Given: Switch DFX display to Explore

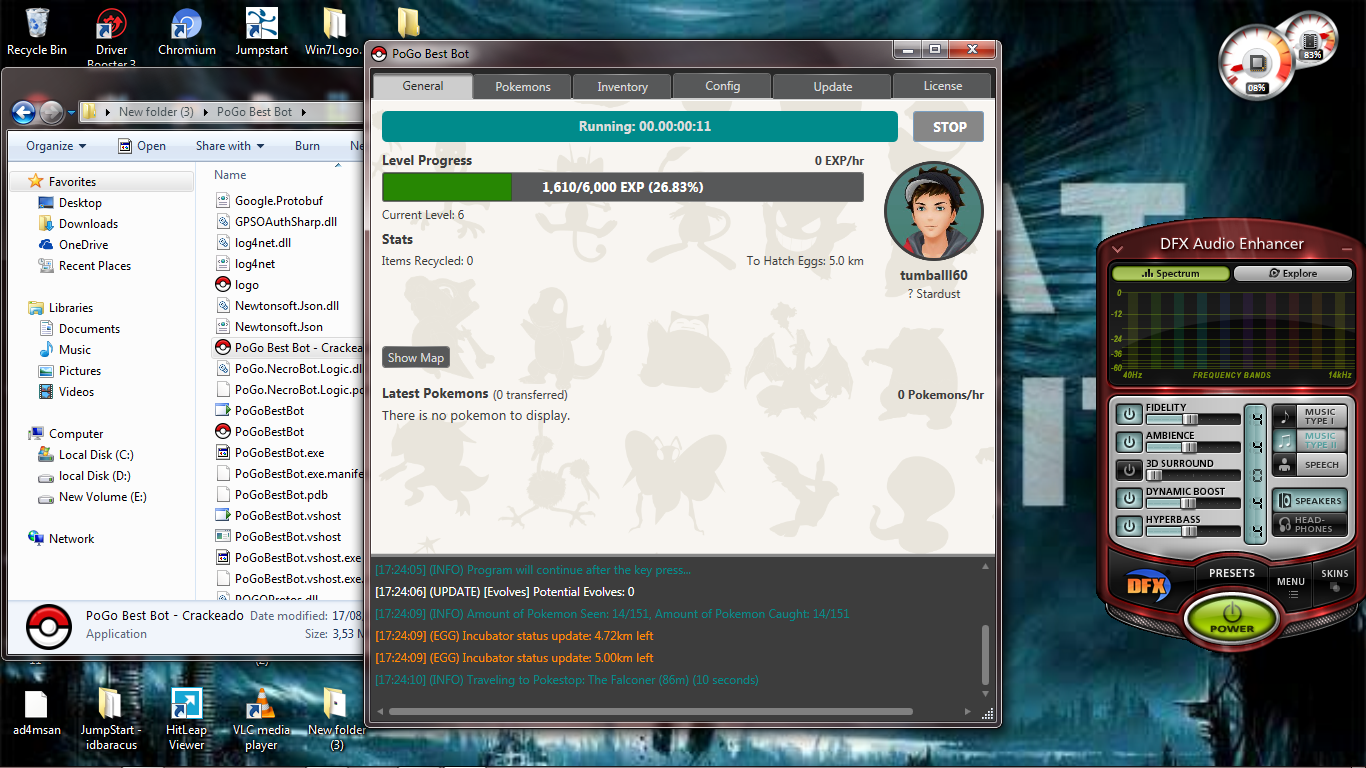Looking at the screenshot, I should pos(1292,273).
